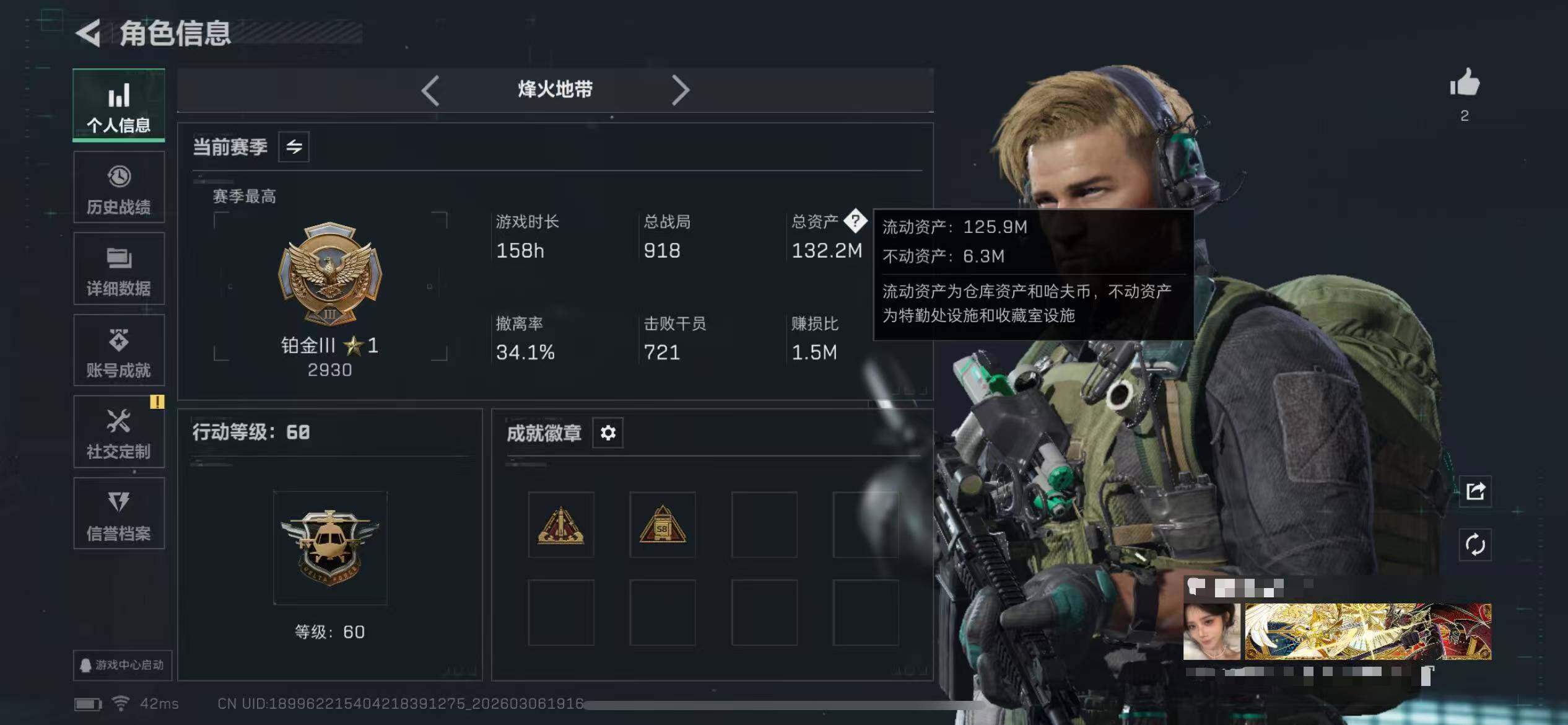Viewport: 1568px width, 725px height.
Task: Select the 铂金III rank emblem
Action: pos(330,273)
